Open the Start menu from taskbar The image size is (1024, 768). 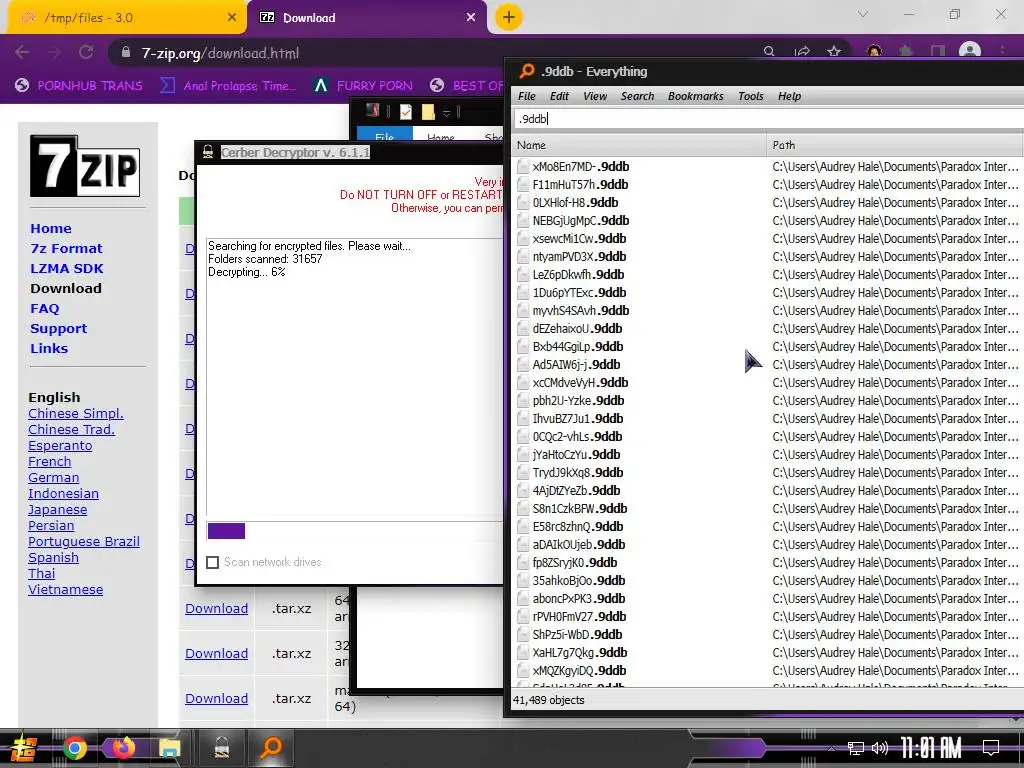(23, 748)
